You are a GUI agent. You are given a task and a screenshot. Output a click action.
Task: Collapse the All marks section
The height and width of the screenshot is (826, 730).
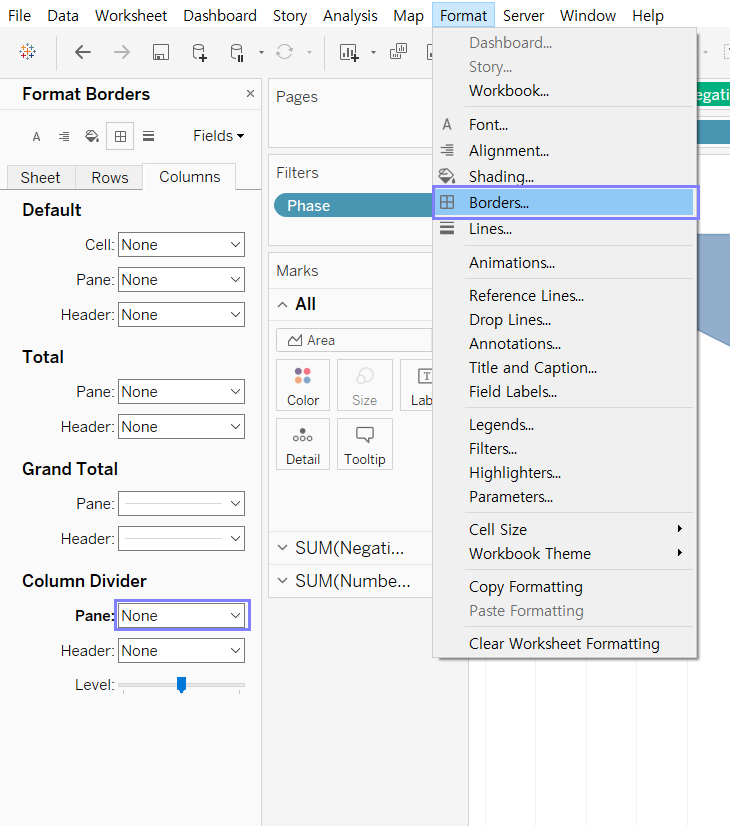(282, 304)
